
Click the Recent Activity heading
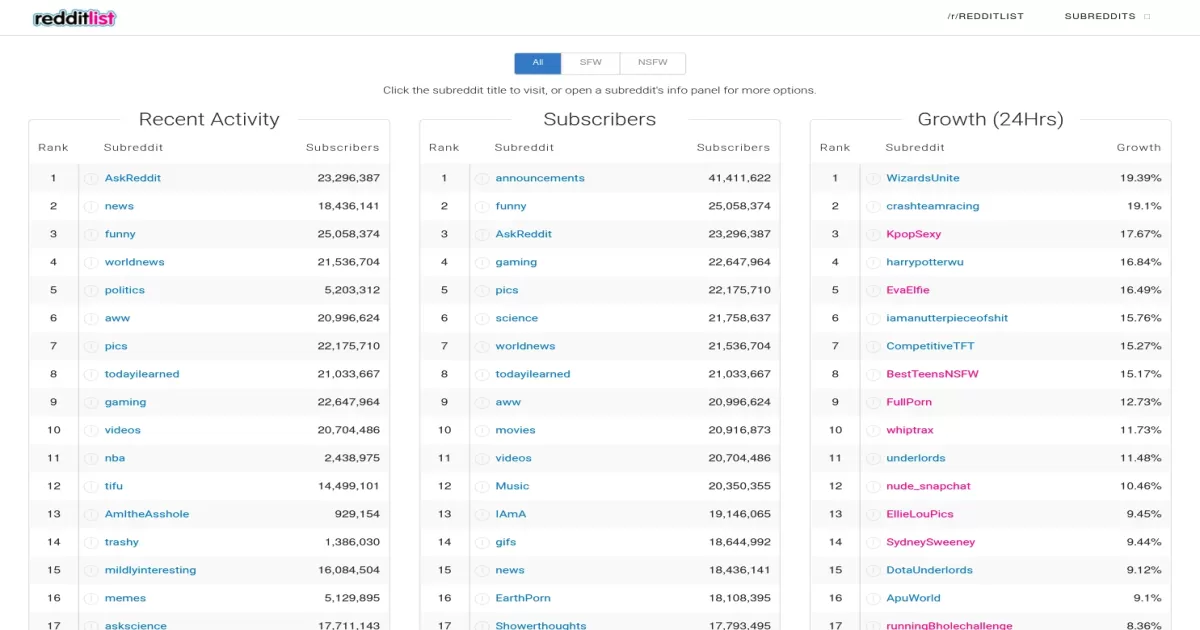[209, 119]
